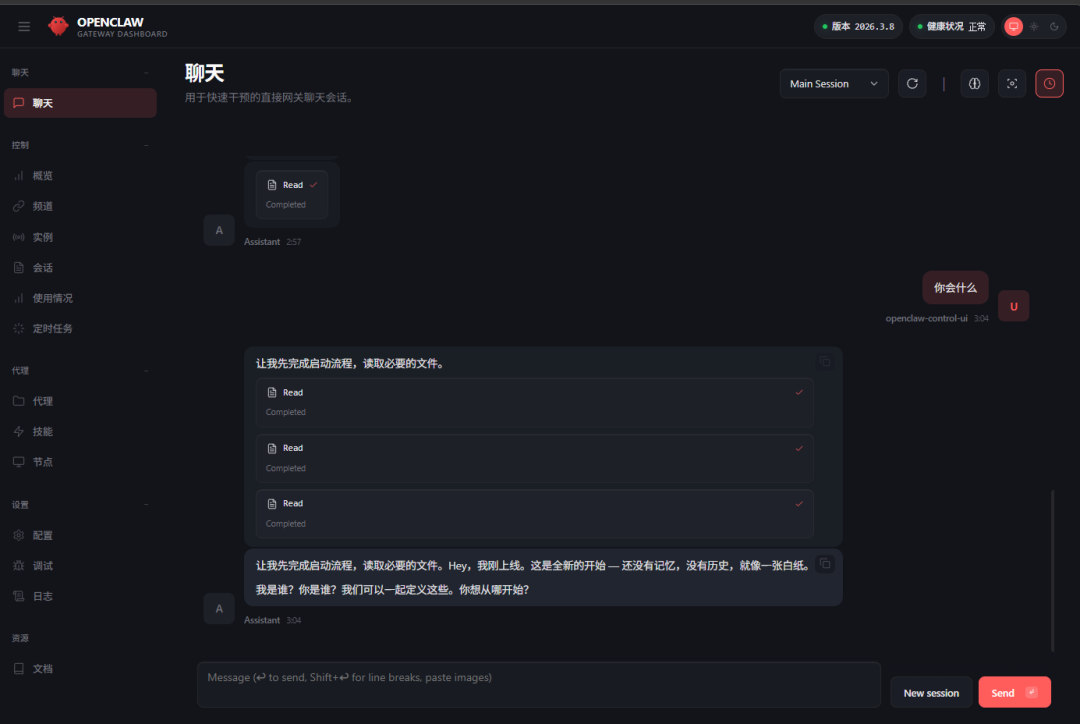This screenshot has width=1080, height=724.
Task: Click the 文档 book icon
Action: 19,668
